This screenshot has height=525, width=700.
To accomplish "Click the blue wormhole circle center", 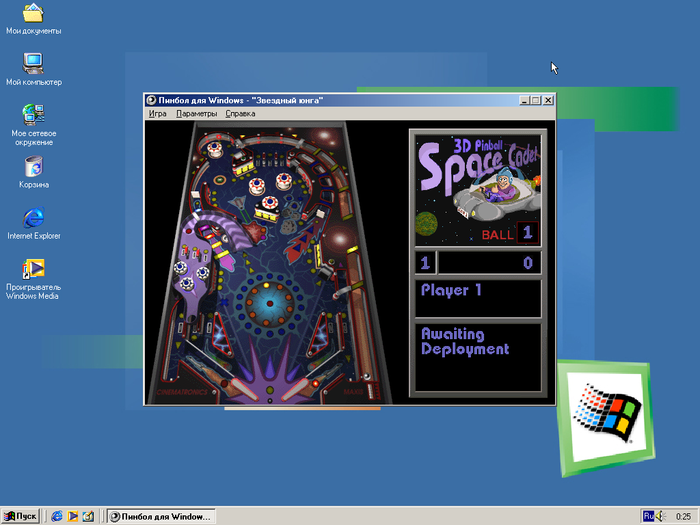I will tap(270, 304).
